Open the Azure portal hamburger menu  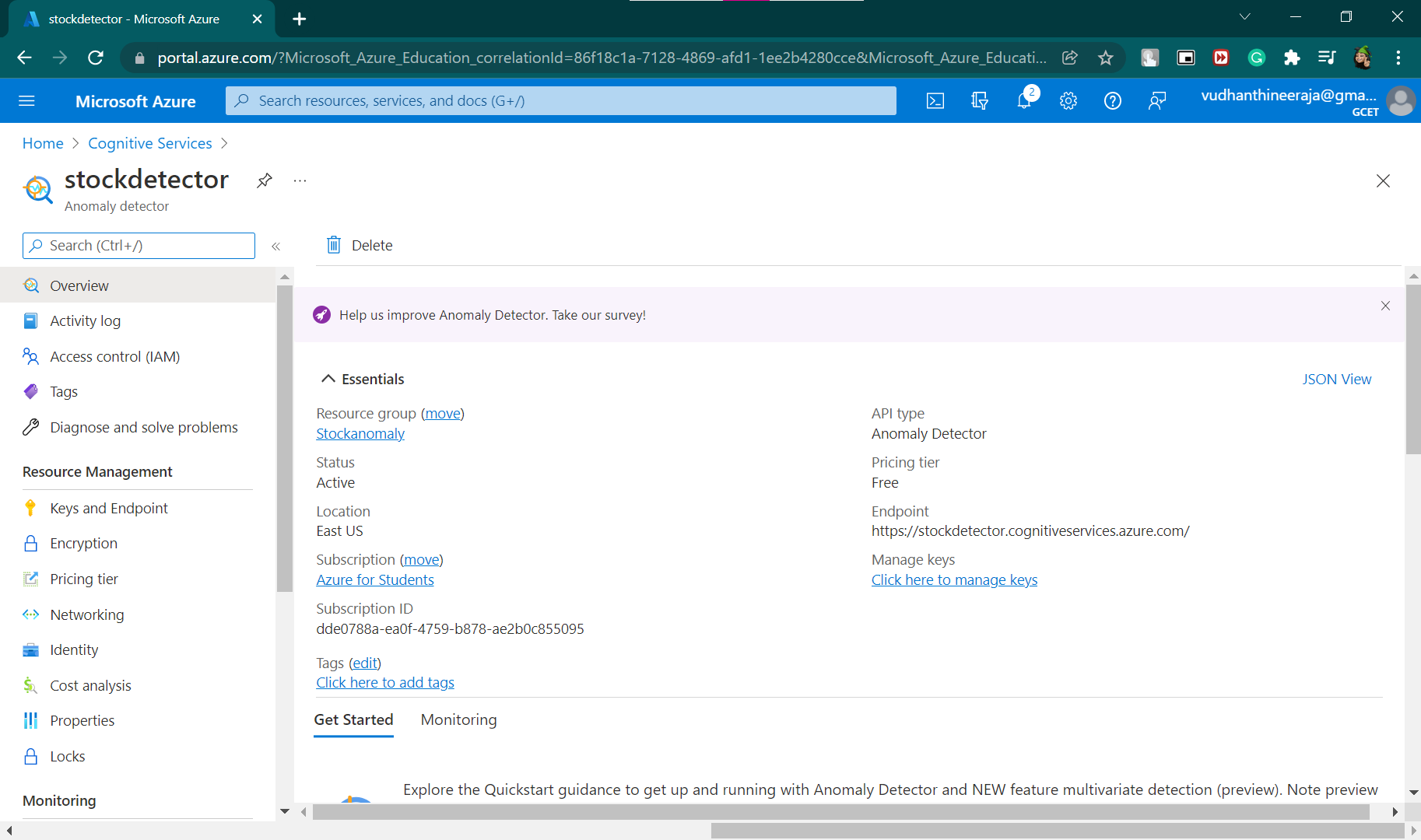click(x=26, y=100)
